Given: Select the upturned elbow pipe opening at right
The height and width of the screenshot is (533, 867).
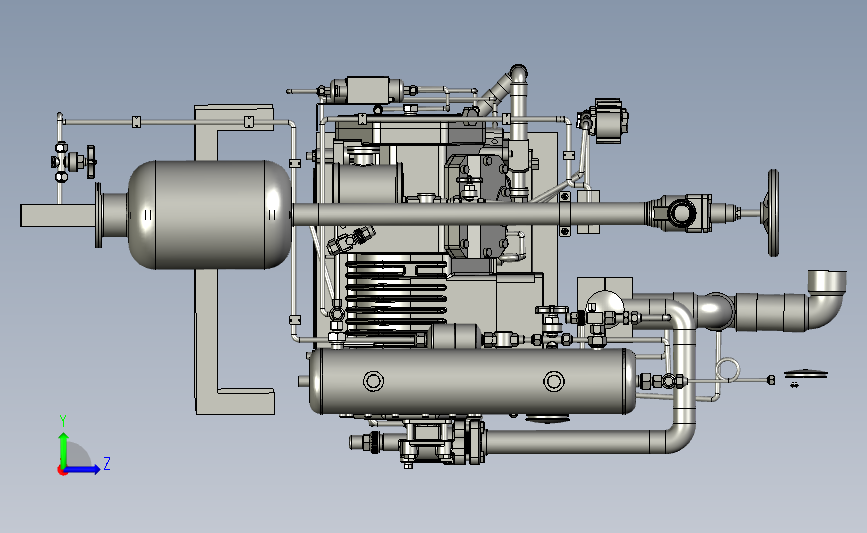Looking at the screenshot, I should (x=827, y=283).
